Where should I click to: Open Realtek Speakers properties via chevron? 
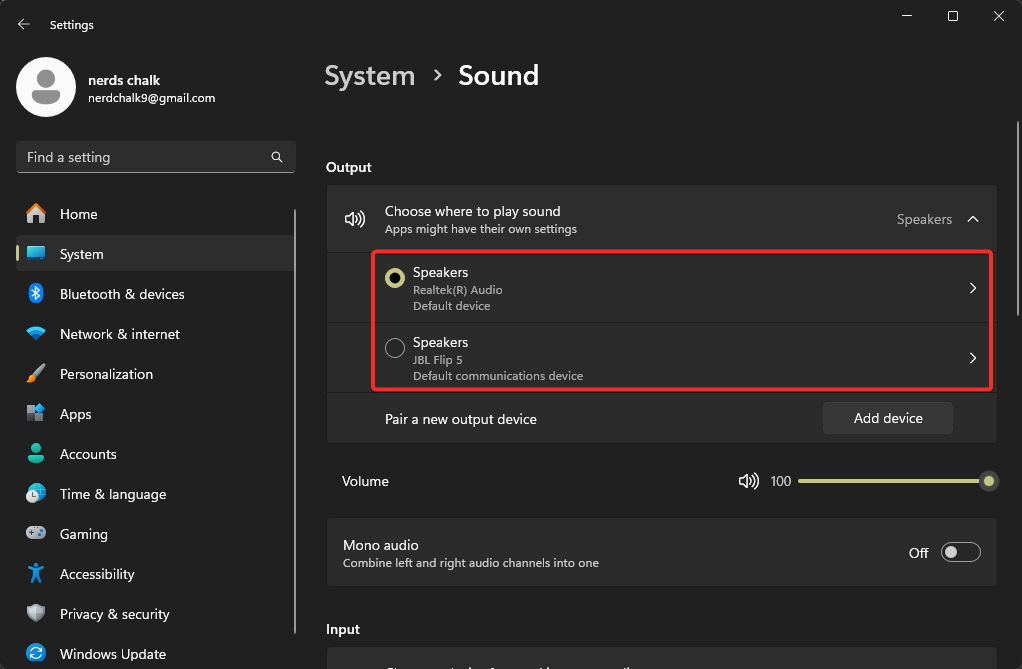[971, 288]
